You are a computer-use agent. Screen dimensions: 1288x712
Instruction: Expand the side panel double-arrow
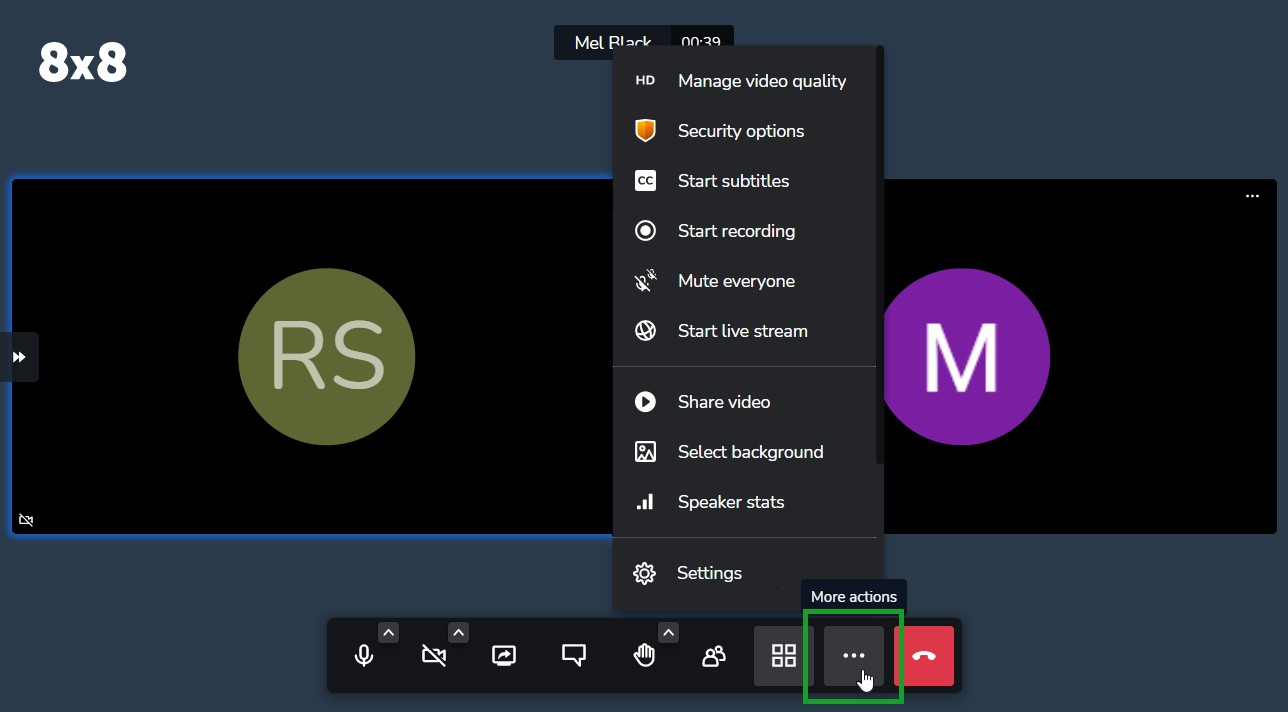pos(19,357)
